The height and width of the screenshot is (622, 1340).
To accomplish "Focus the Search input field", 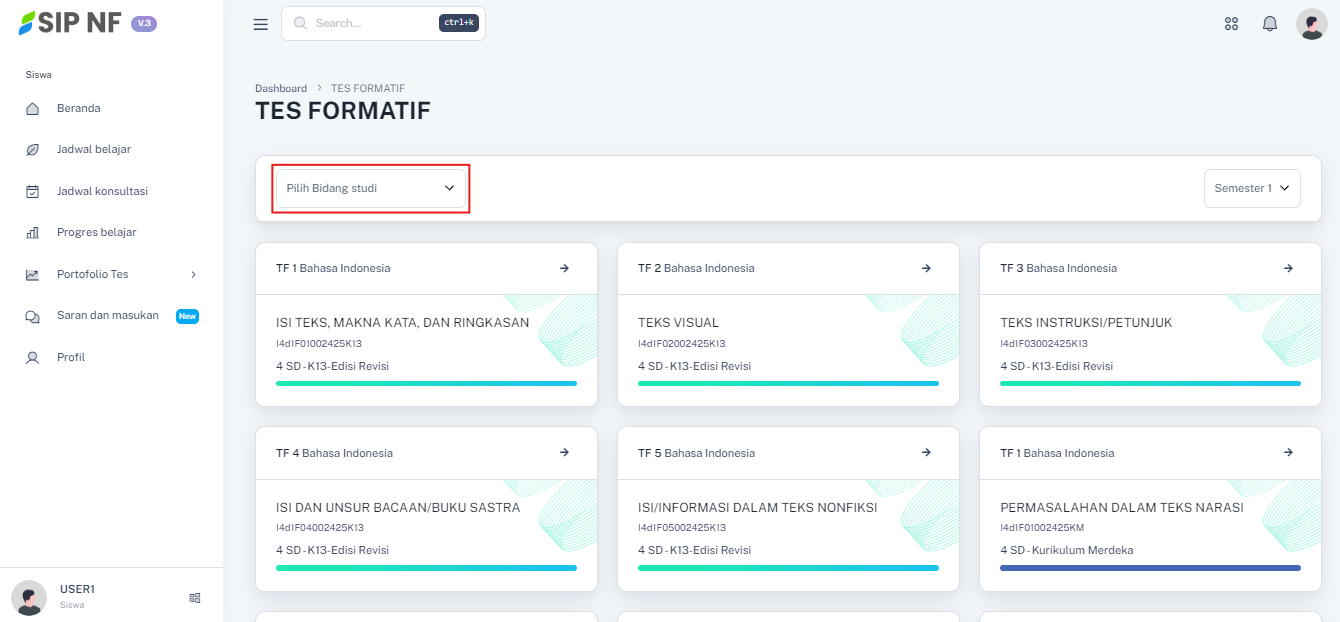I will (x=370, y=23).
